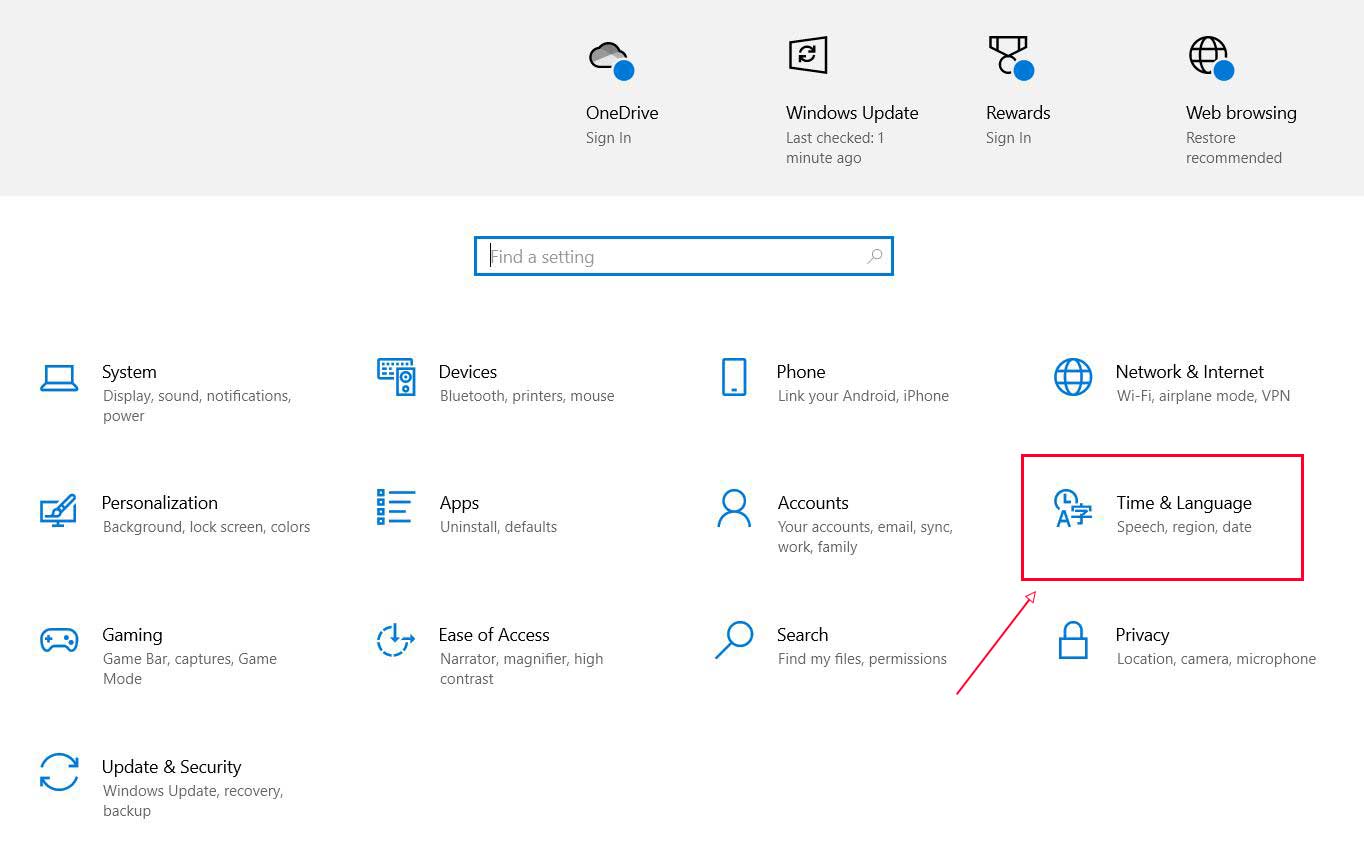Click the Search magnifying glass category icon

click(x=734, y=640)
